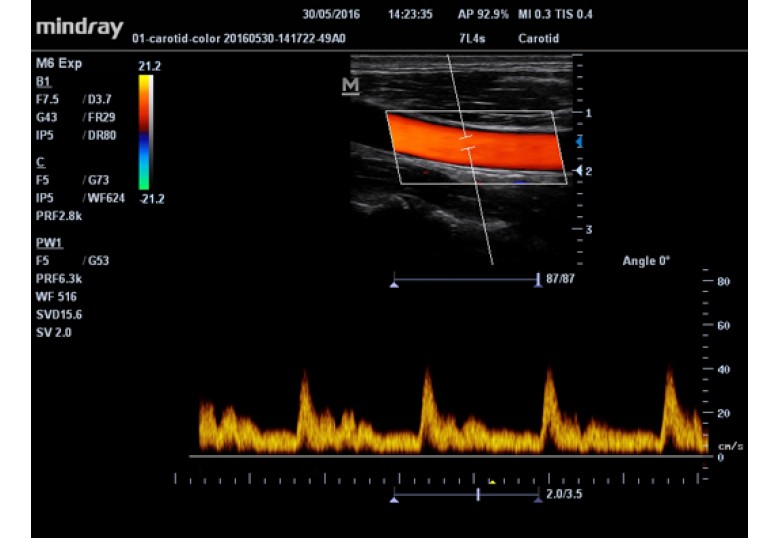This screenshot has width=779, height=538.
Task: Click the PRF2.8k color value
Action: click(59, 216)
